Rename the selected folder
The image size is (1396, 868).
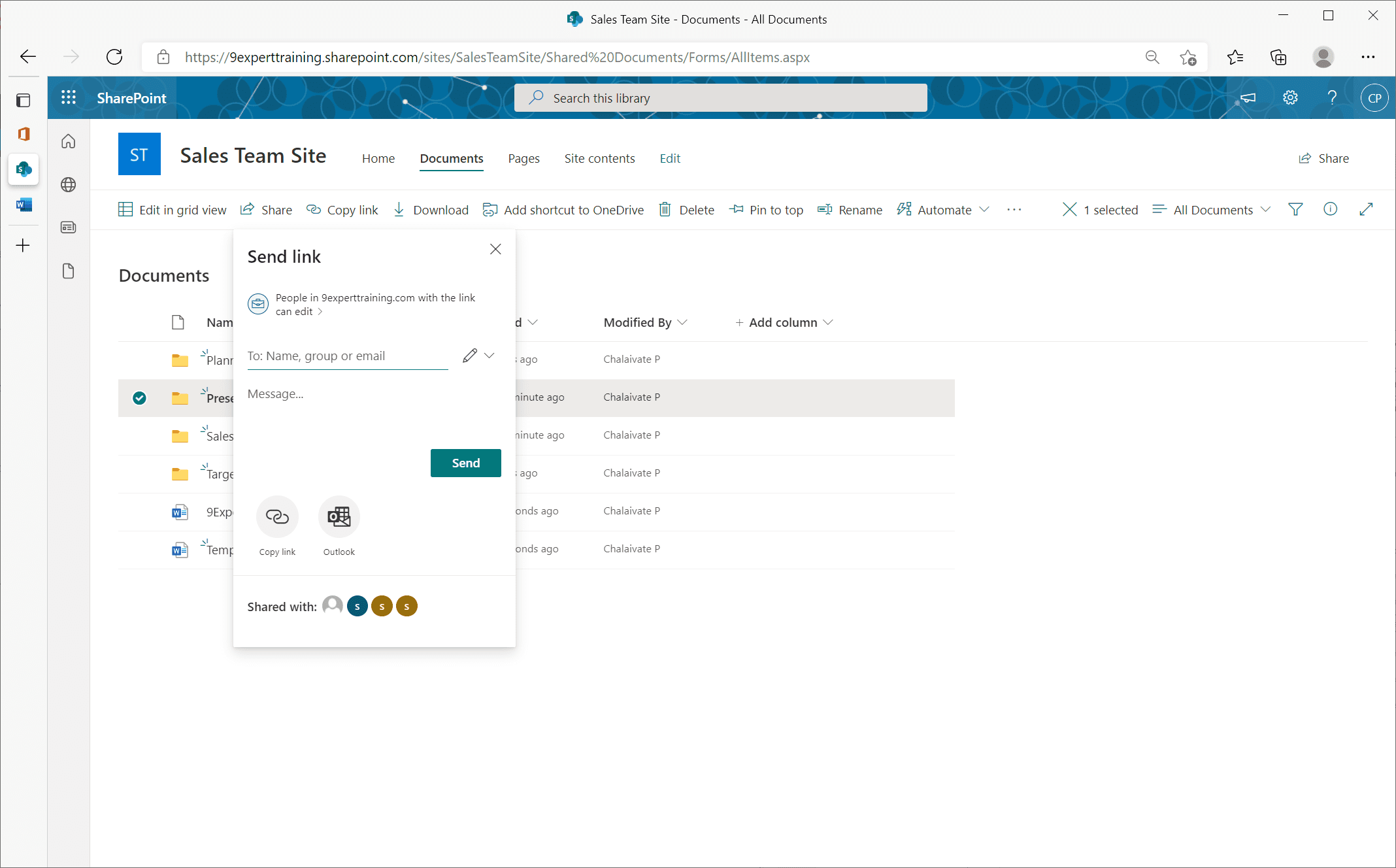coord(850,209)
